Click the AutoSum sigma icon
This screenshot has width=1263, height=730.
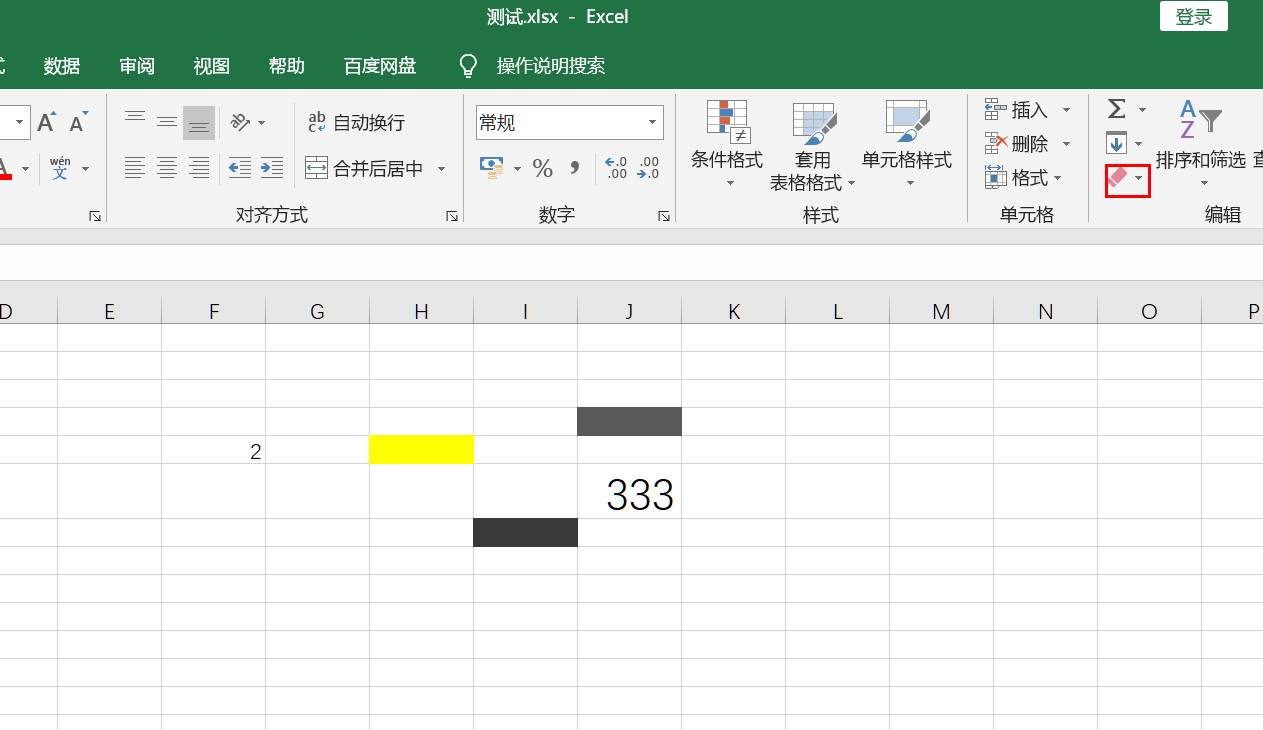pos(1117,109)
